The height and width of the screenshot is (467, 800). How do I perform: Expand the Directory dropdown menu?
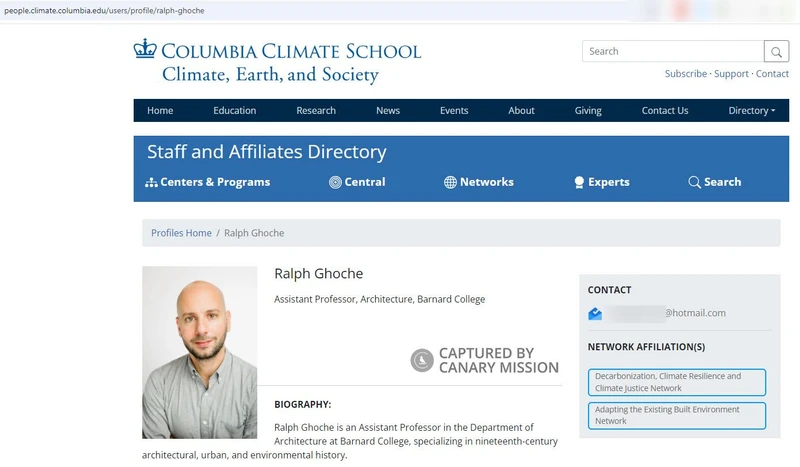coord(752,111)
